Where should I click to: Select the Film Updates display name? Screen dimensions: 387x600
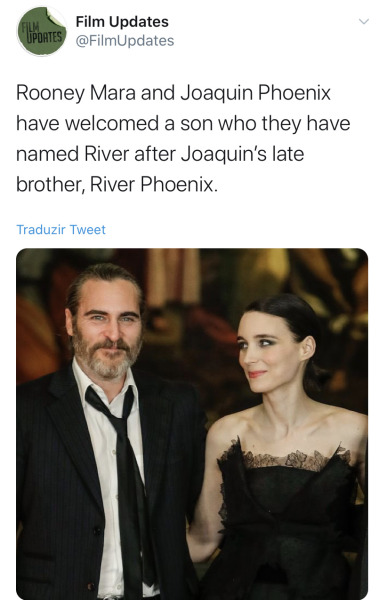(122, 22)
